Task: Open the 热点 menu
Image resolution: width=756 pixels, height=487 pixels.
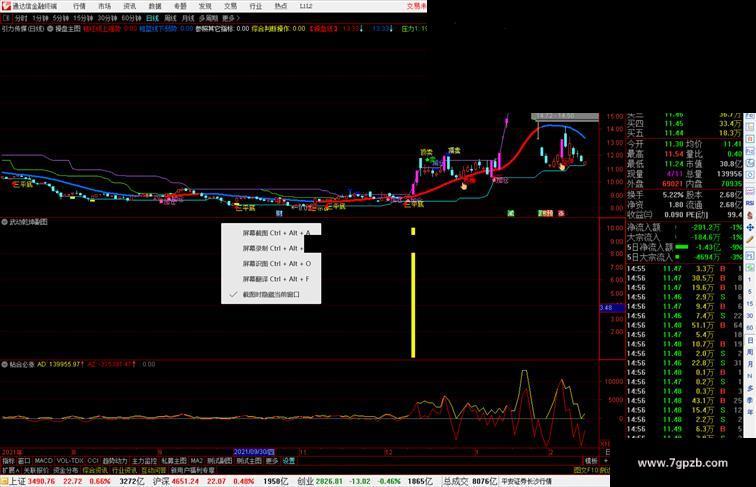Action: tap(281, 6)
